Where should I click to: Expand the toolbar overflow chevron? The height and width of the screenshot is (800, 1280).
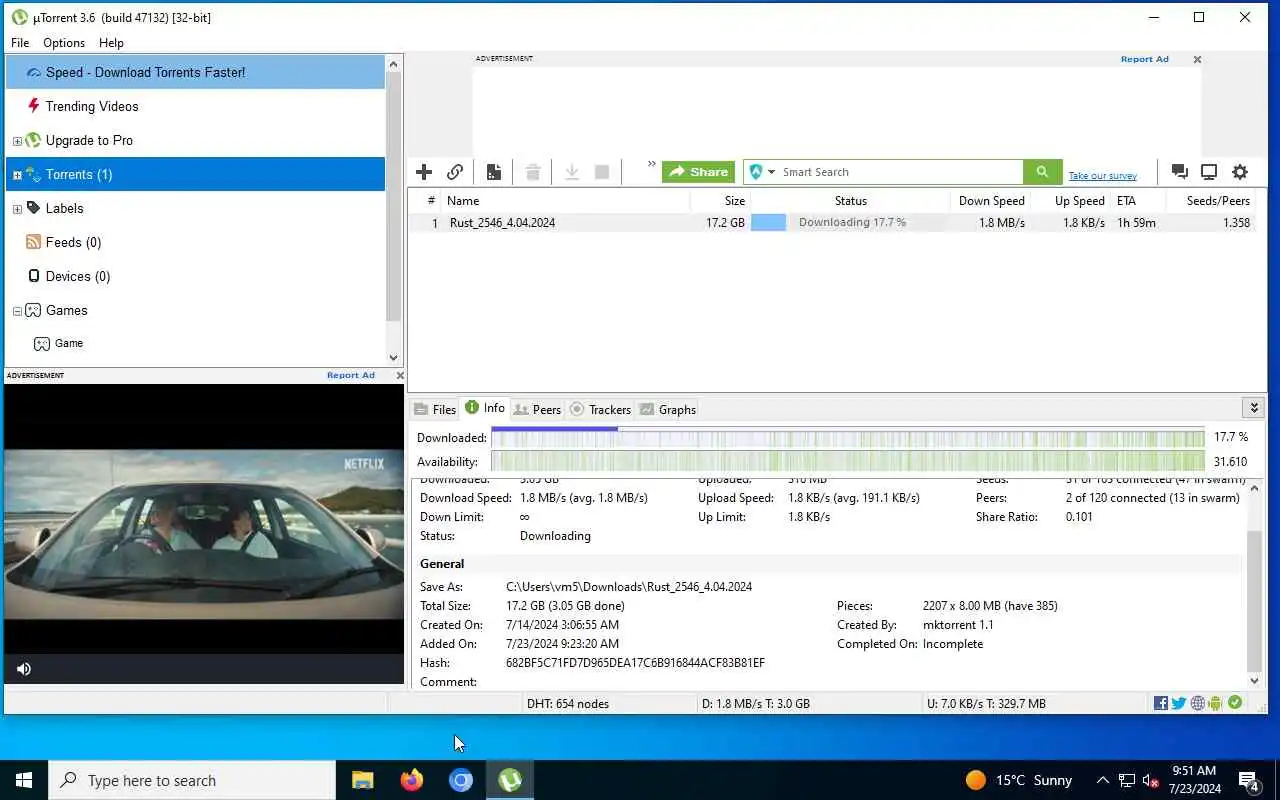pos(652,164)
